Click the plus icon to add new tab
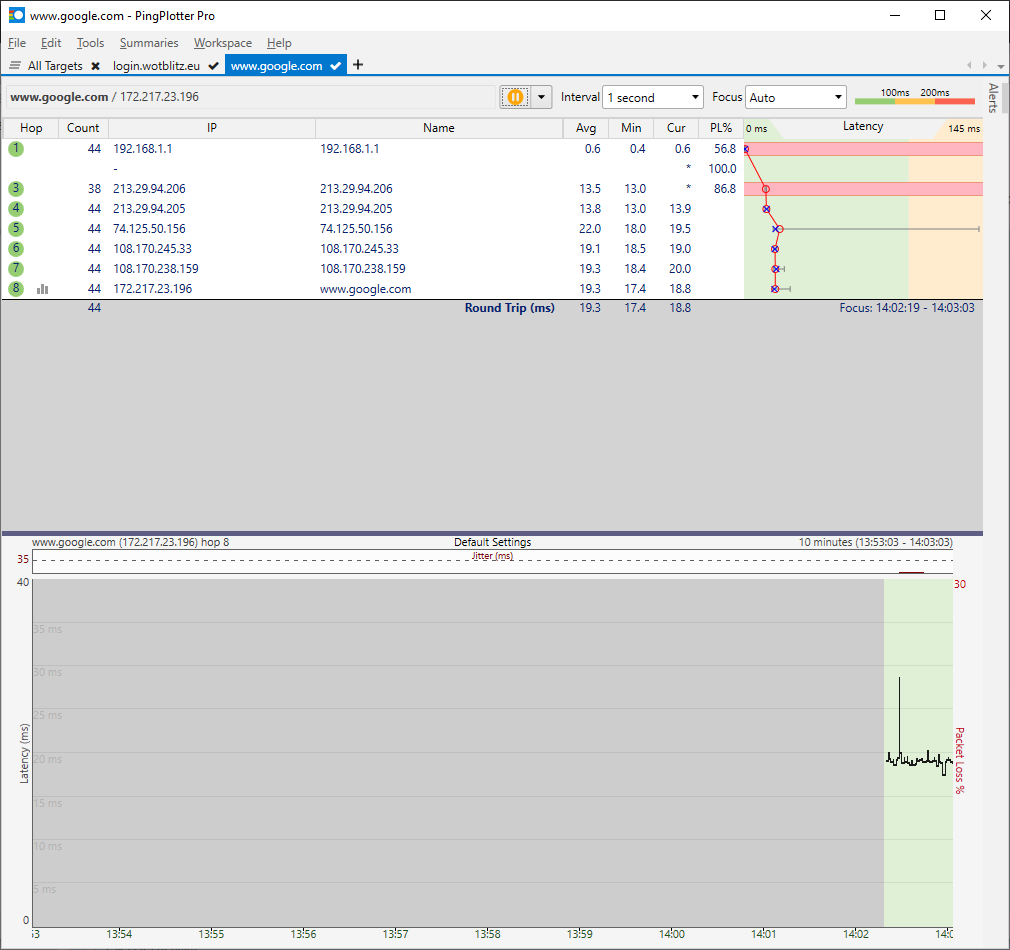The width and height of the screenshot is (1010, 950). 358,65
